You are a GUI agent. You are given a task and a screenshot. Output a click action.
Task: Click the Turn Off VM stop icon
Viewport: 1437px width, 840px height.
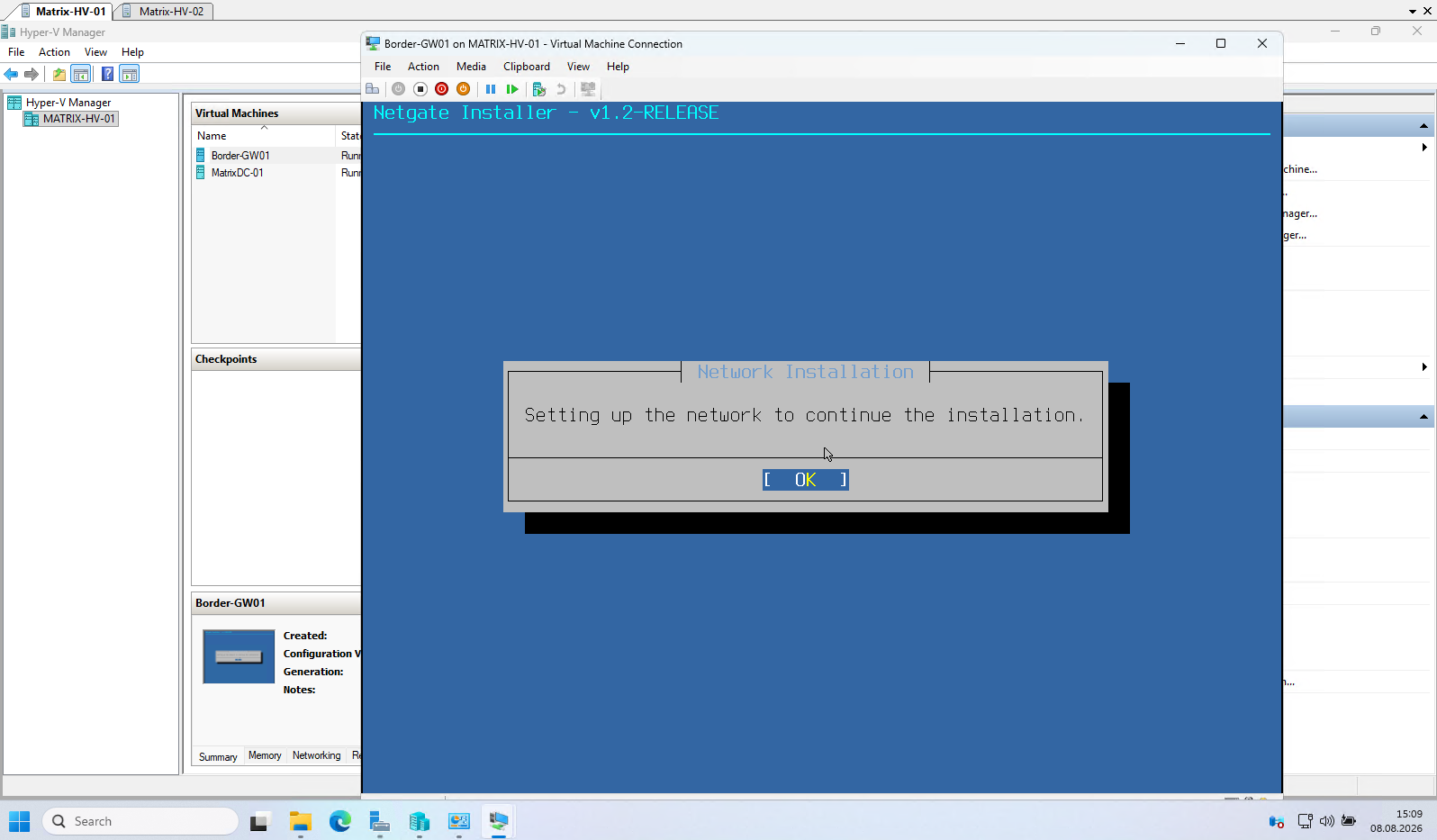420,89
